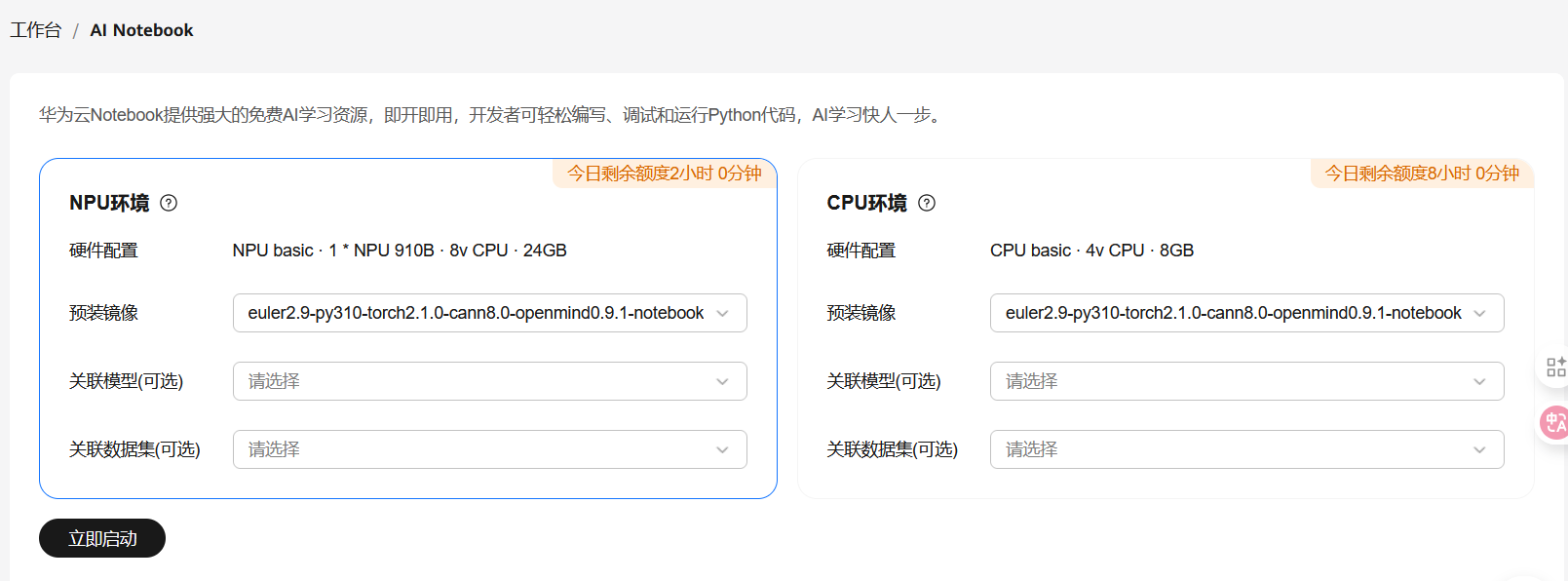Click the help icon beside CPU环境
Screen dimensions: 1568x581
click(927, 203)
